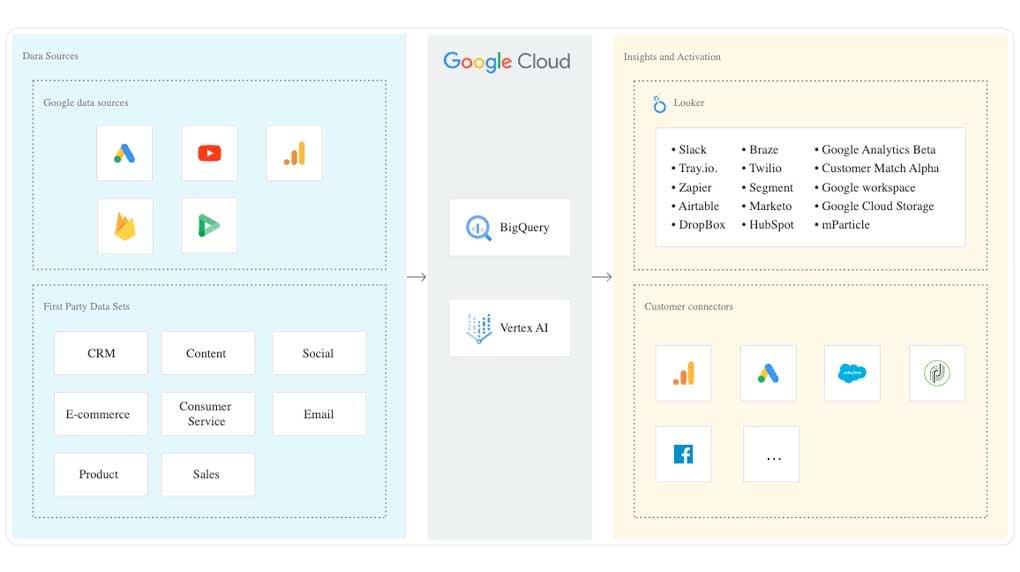
Task: Click the Google Ads icon in Customer connectors
Action: tap(768, 373)
